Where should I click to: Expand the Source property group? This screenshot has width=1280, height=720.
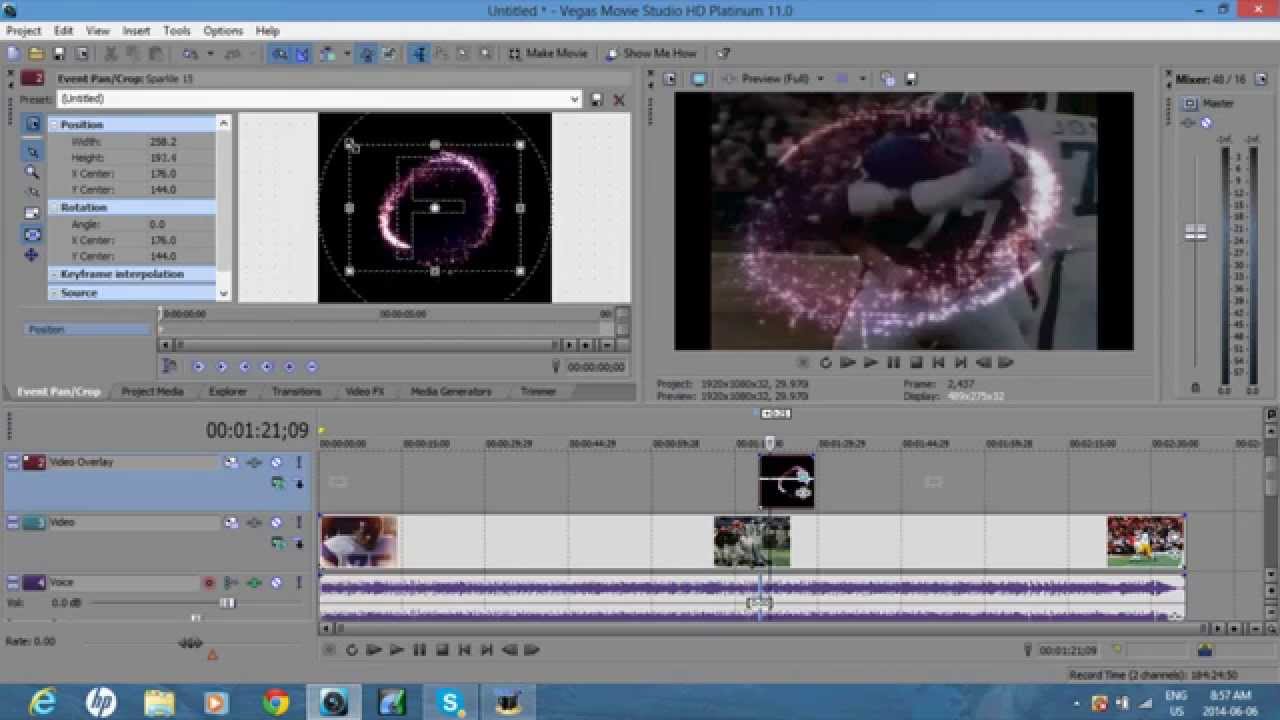(x=54, y=293)
